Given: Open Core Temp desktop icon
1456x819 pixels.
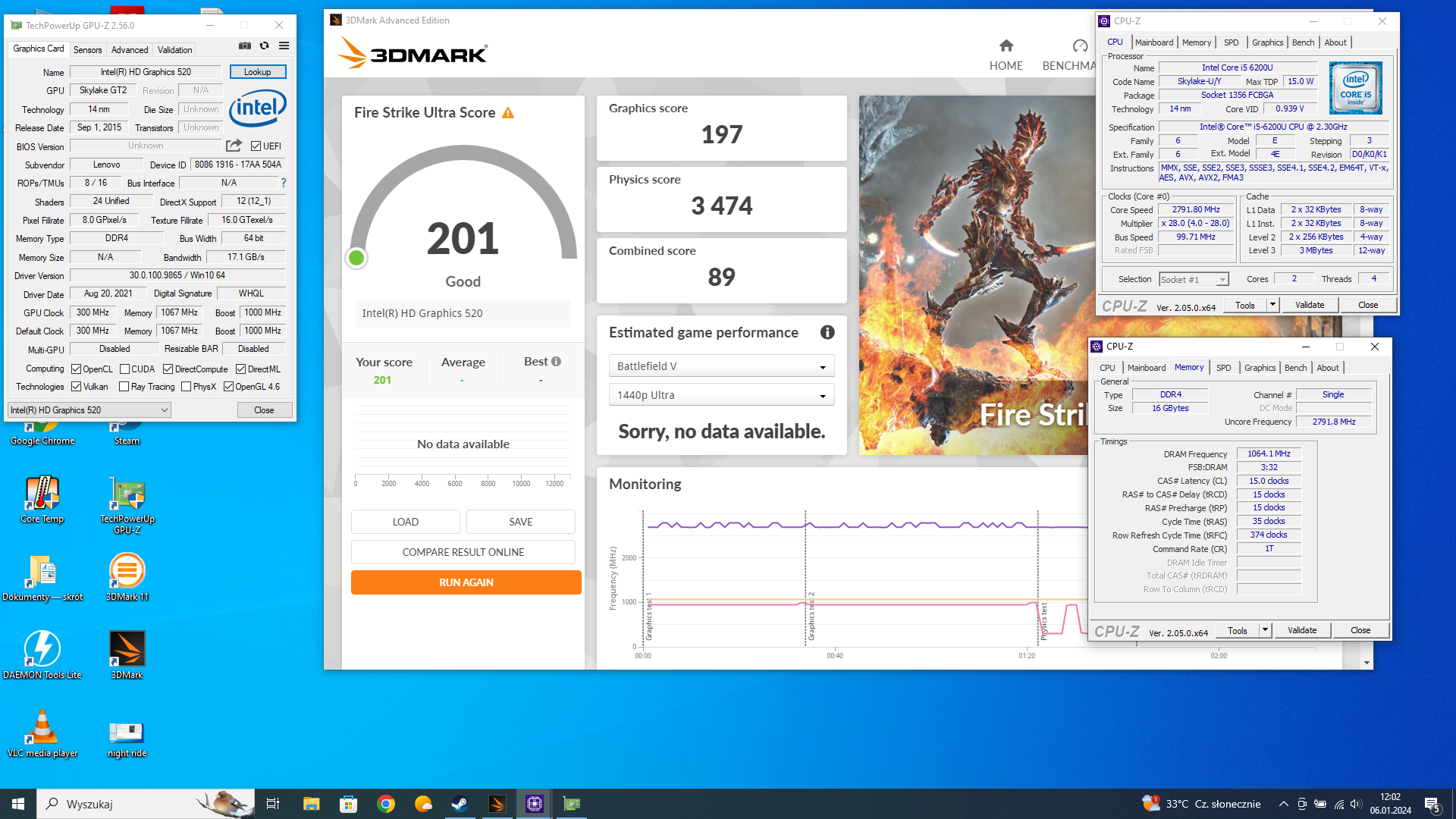Looking at the screenshot, I should (x=42, y=500).
